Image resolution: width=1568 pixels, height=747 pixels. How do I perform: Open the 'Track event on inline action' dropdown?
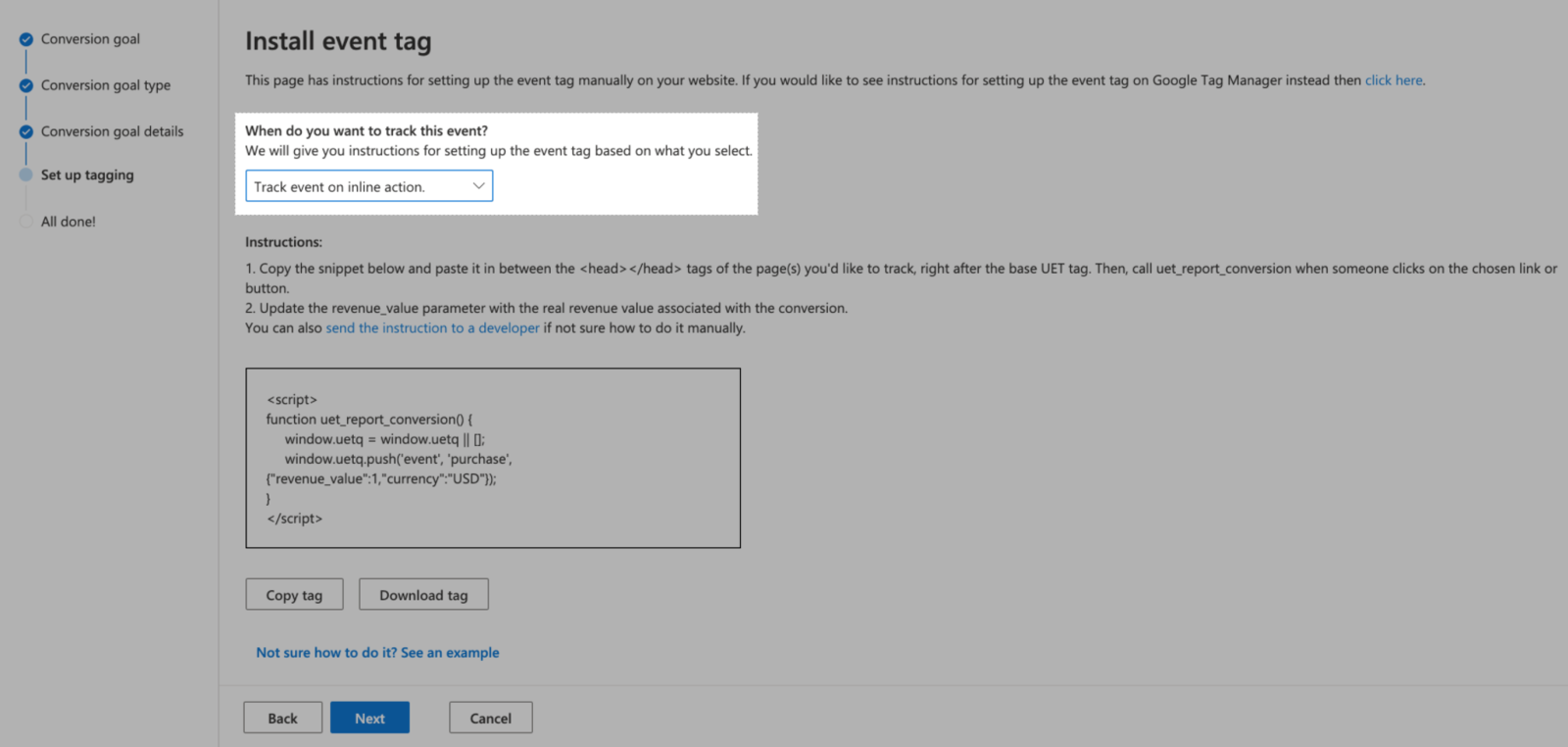368,186
